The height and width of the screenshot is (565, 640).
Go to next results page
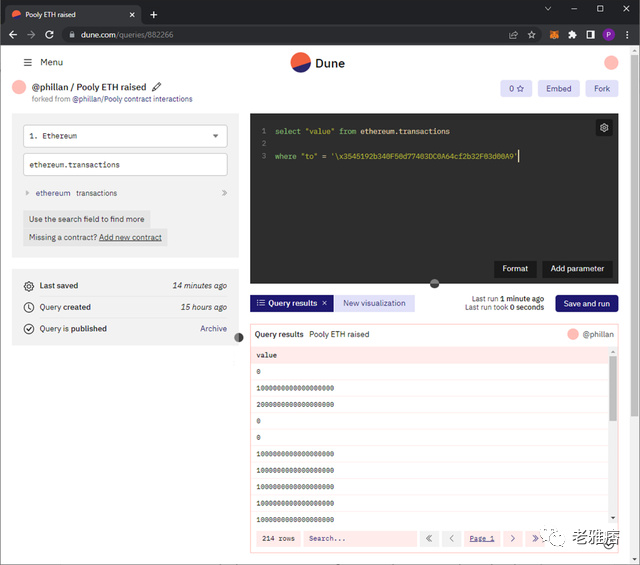(513, 538)
